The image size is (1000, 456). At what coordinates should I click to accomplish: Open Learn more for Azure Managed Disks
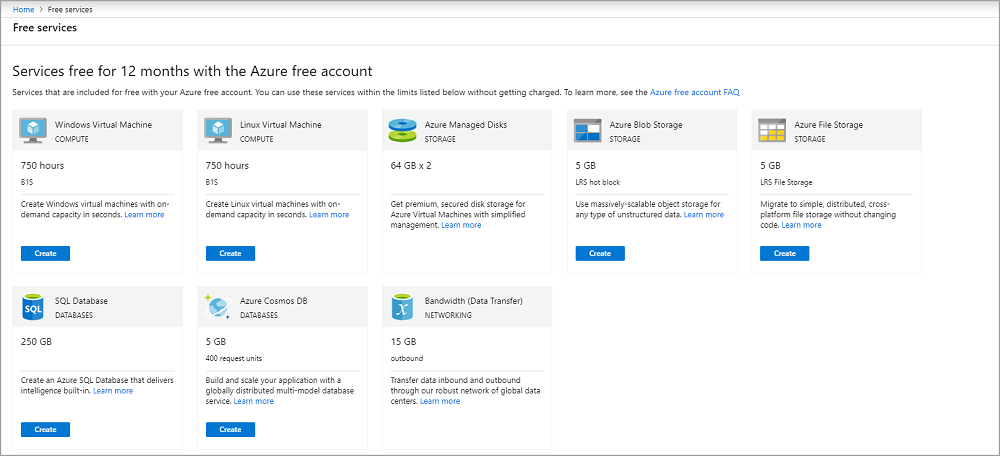point(461,225)
